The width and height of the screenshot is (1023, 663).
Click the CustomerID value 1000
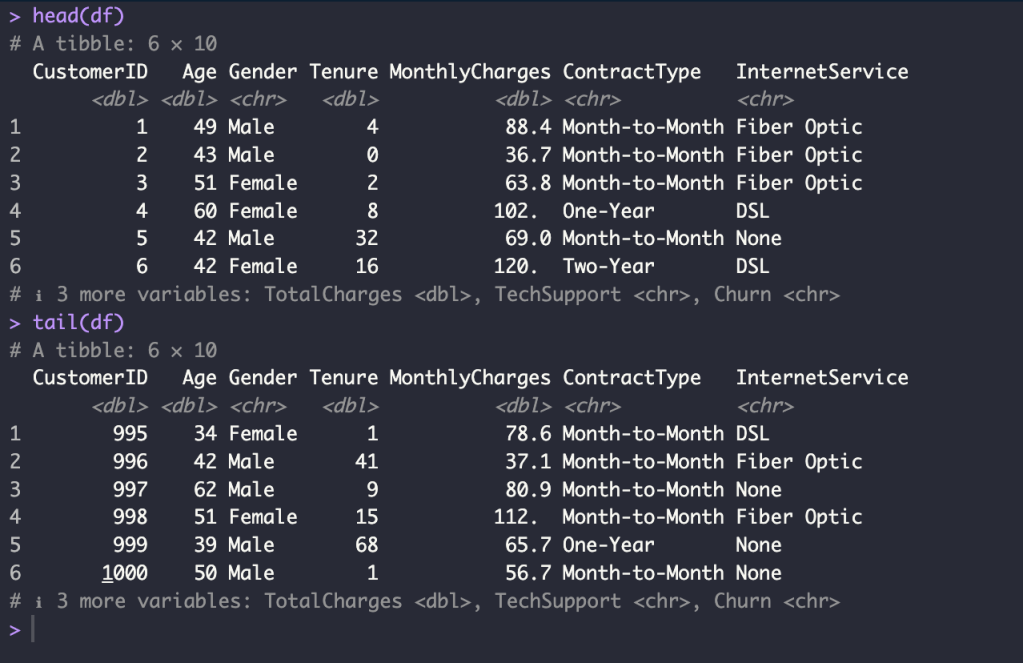coord(124,573)
